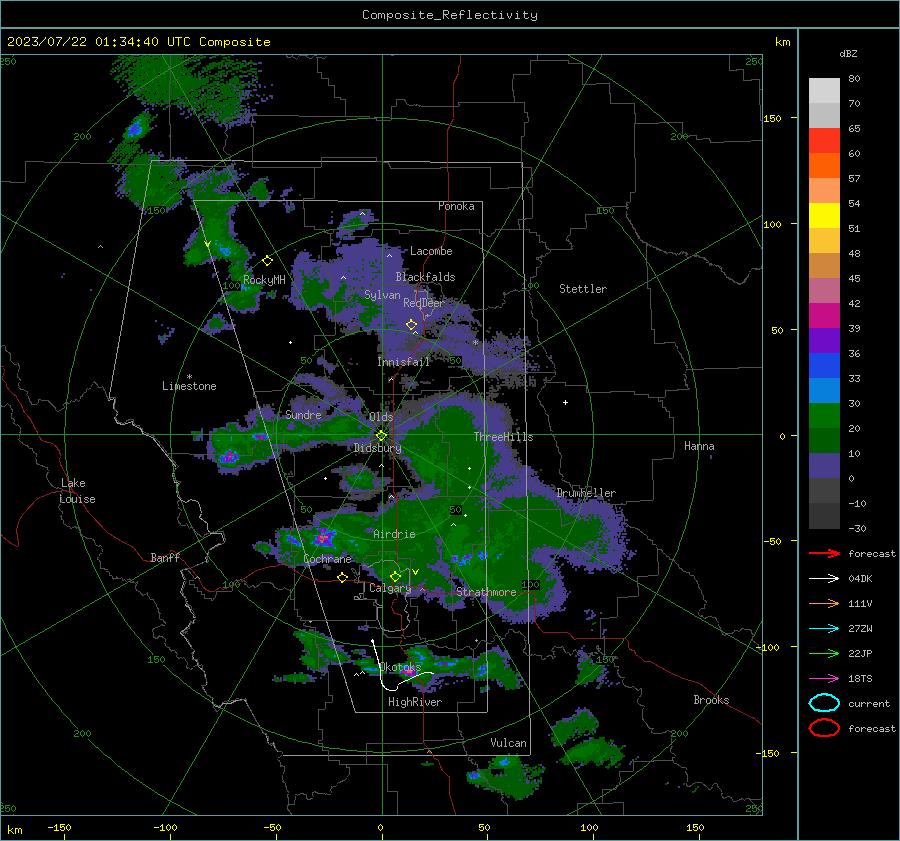Click the Blackfalds town label
Screen dimensions: 900x841
425,277
